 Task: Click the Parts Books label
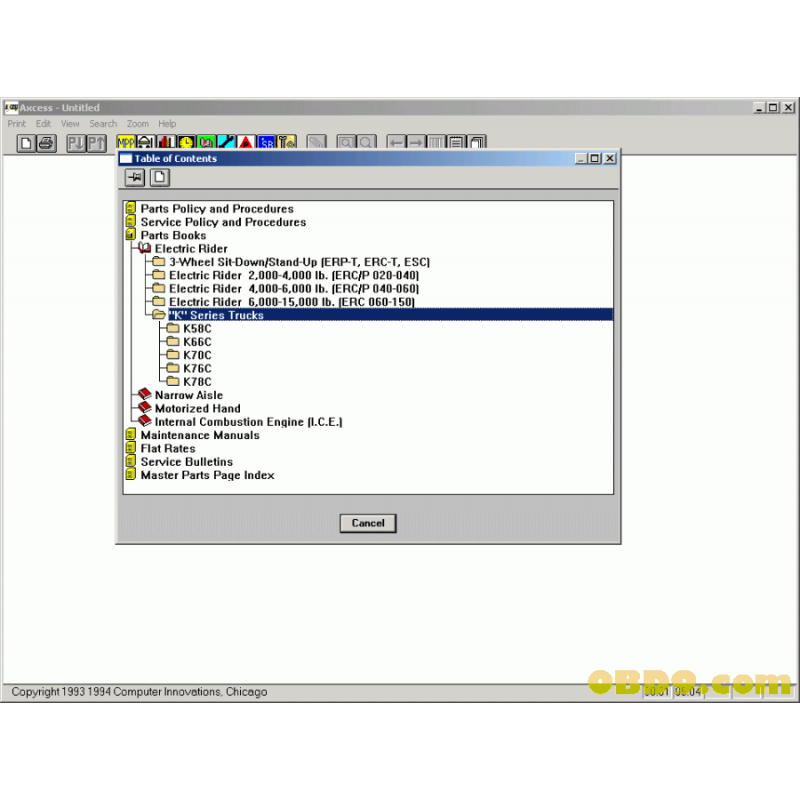[x=173, y=235]
